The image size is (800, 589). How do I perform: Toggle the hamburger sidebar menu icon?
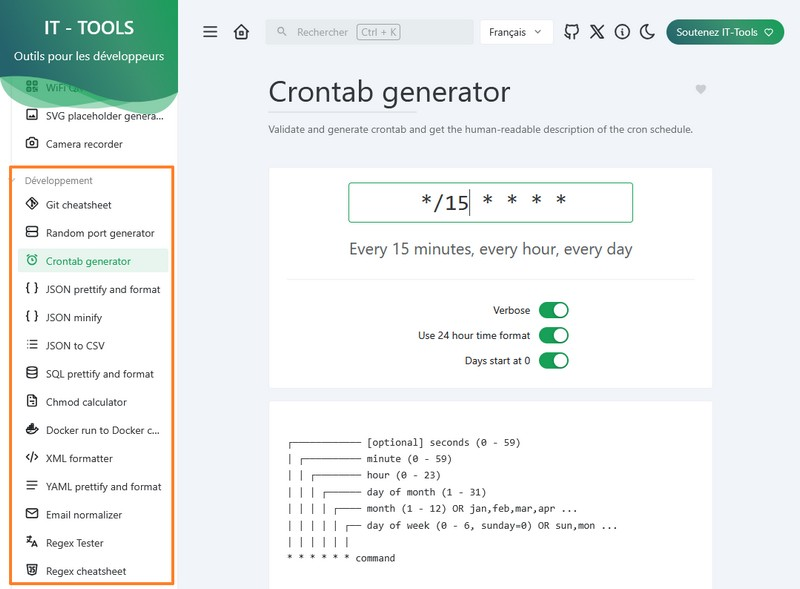(210, 32)
